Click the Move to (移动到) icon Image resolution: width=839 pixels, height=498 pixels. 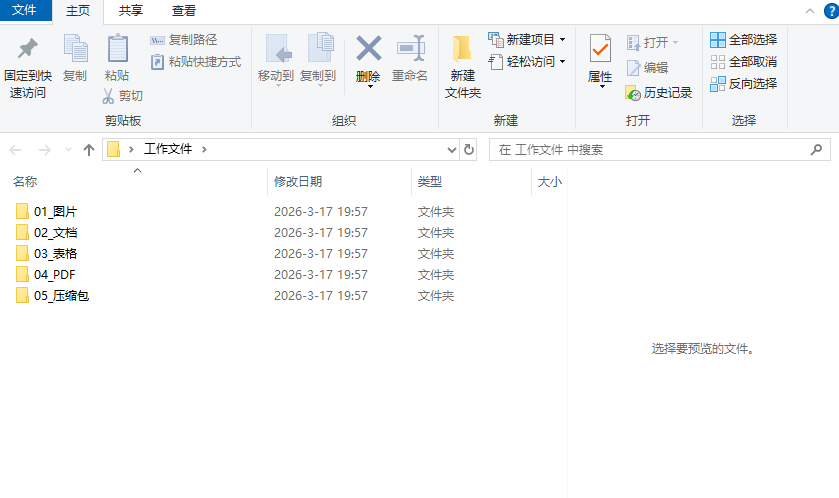(278, 49)
